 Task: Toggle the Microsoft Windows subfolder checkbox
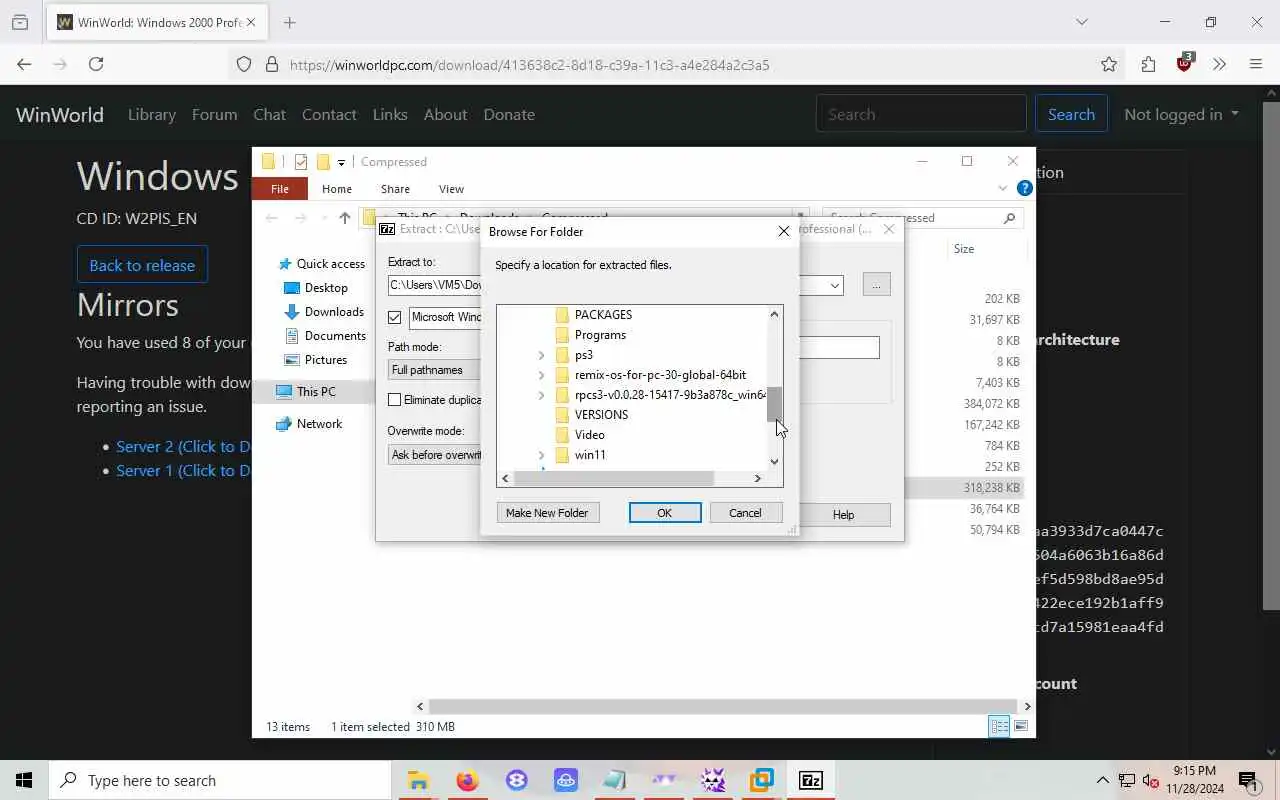pos(395,317)
